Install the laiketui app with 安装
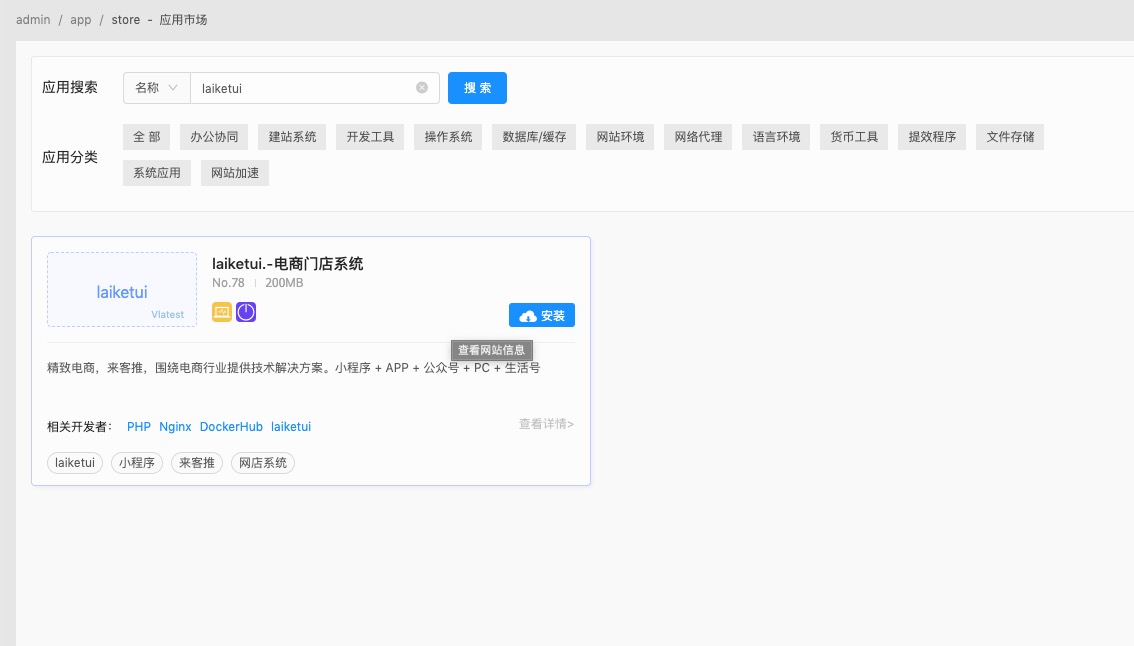Screen dimensions: 1134x646 542,315
